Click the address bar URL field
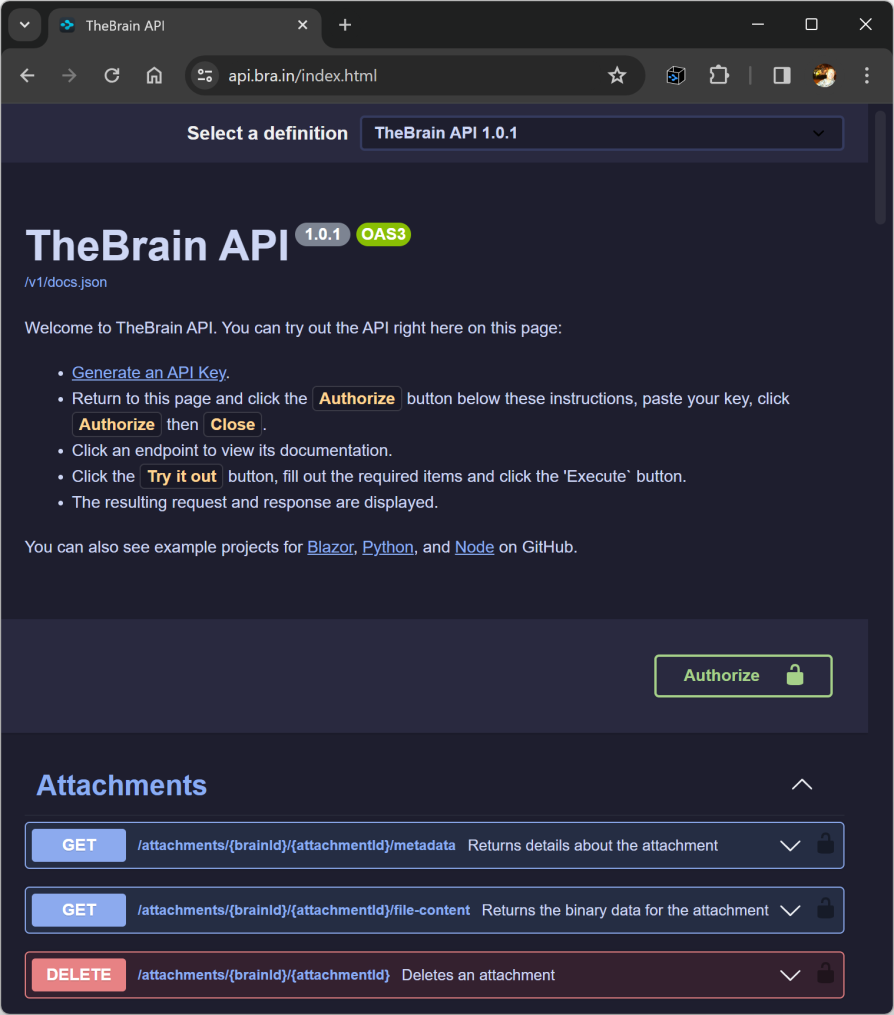This screenshot has width=894, height=1015. point(400,76)
